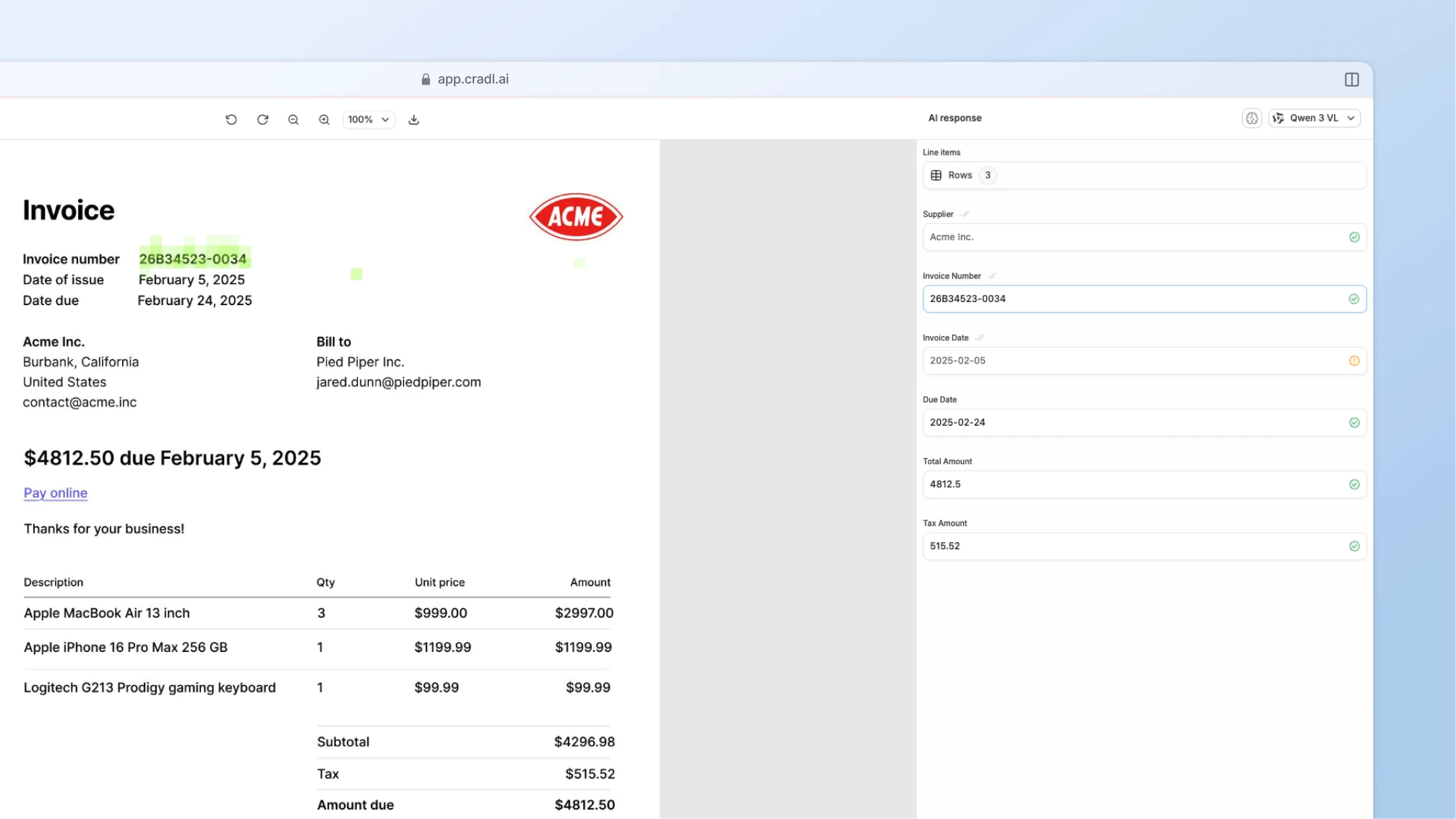The image size is (1456, 819).
Task: Click the AI response header
Action: click(955, 117)
